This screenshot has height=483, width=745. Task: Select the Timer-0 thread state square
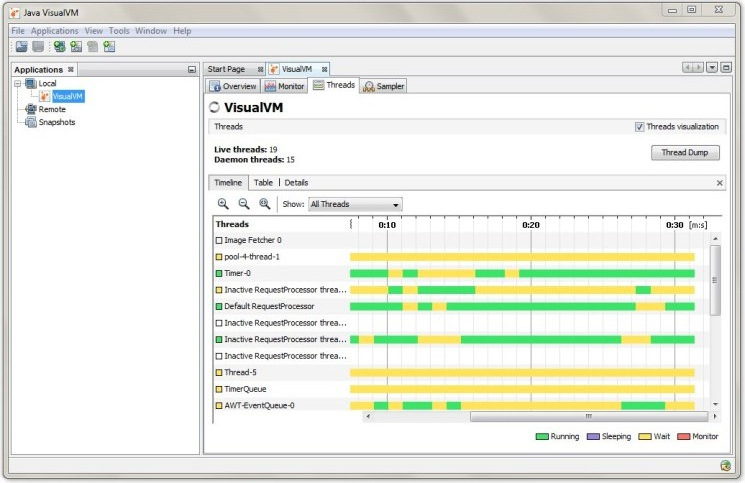click(219, 274)
